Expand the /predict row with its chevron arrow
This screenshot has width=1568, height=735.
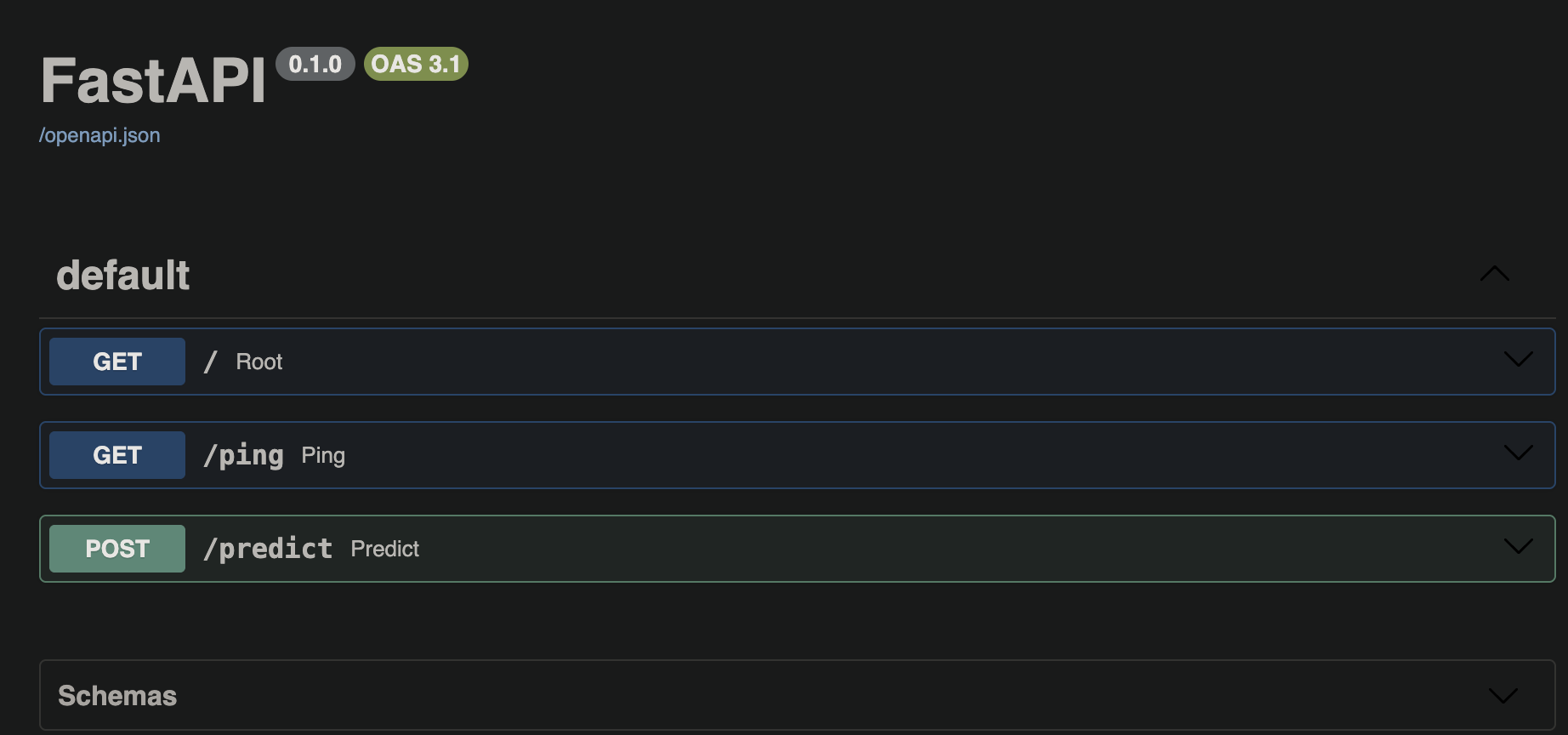pyautogui.click(x=1518, y=547)
